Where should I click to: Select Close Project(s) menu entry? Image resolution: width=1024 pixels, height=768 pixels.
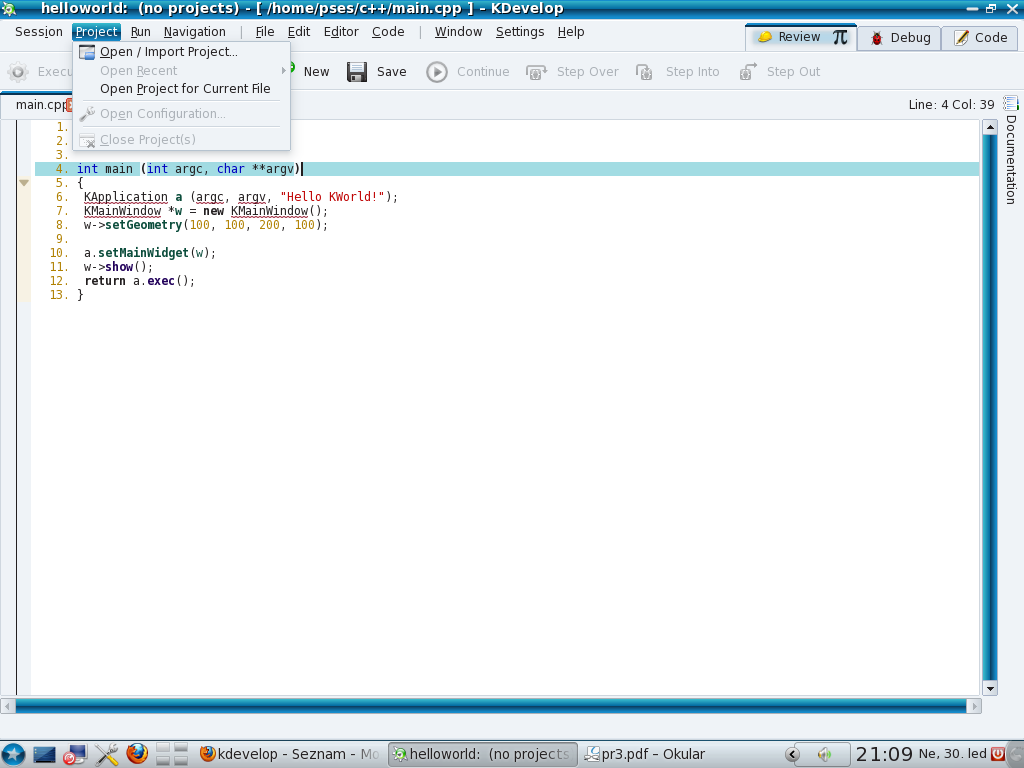[182, 140]
